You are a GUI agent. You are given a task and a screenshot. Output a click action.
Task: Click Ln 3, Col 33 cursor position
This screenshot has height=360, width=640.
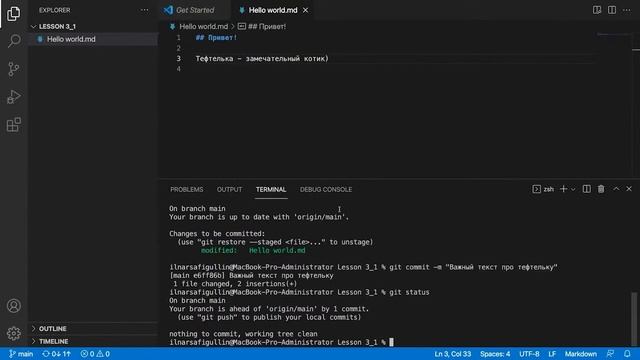[452, 354]
